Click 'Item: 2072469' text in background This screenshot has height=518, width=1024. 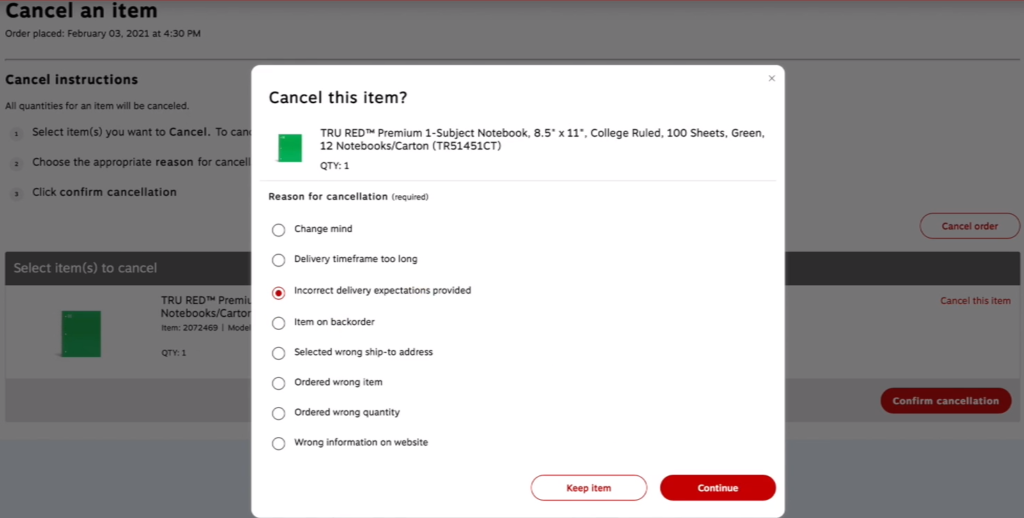point(189,328)
